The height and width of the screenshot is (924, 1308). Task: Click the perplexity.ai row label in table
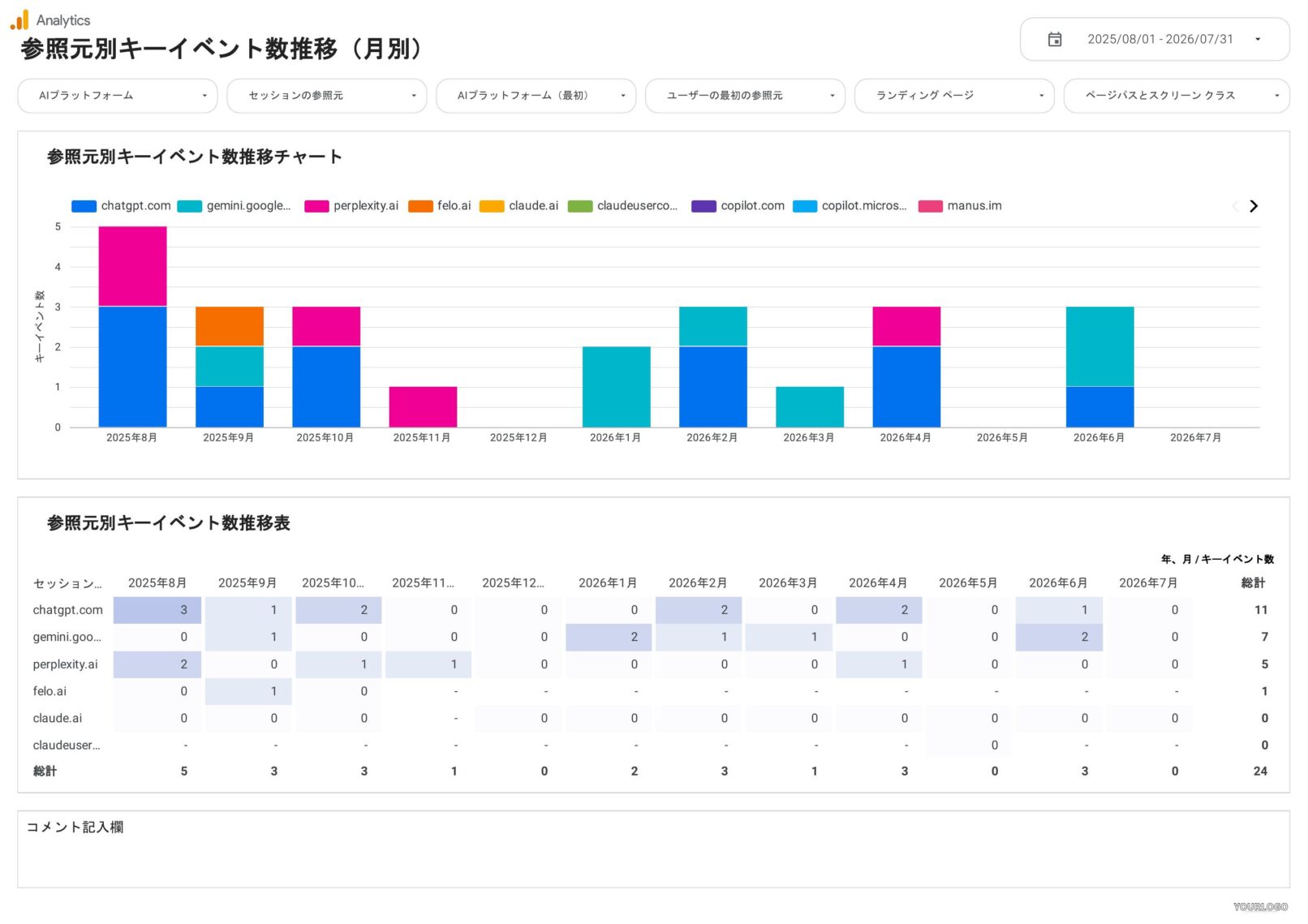(65, 664)
